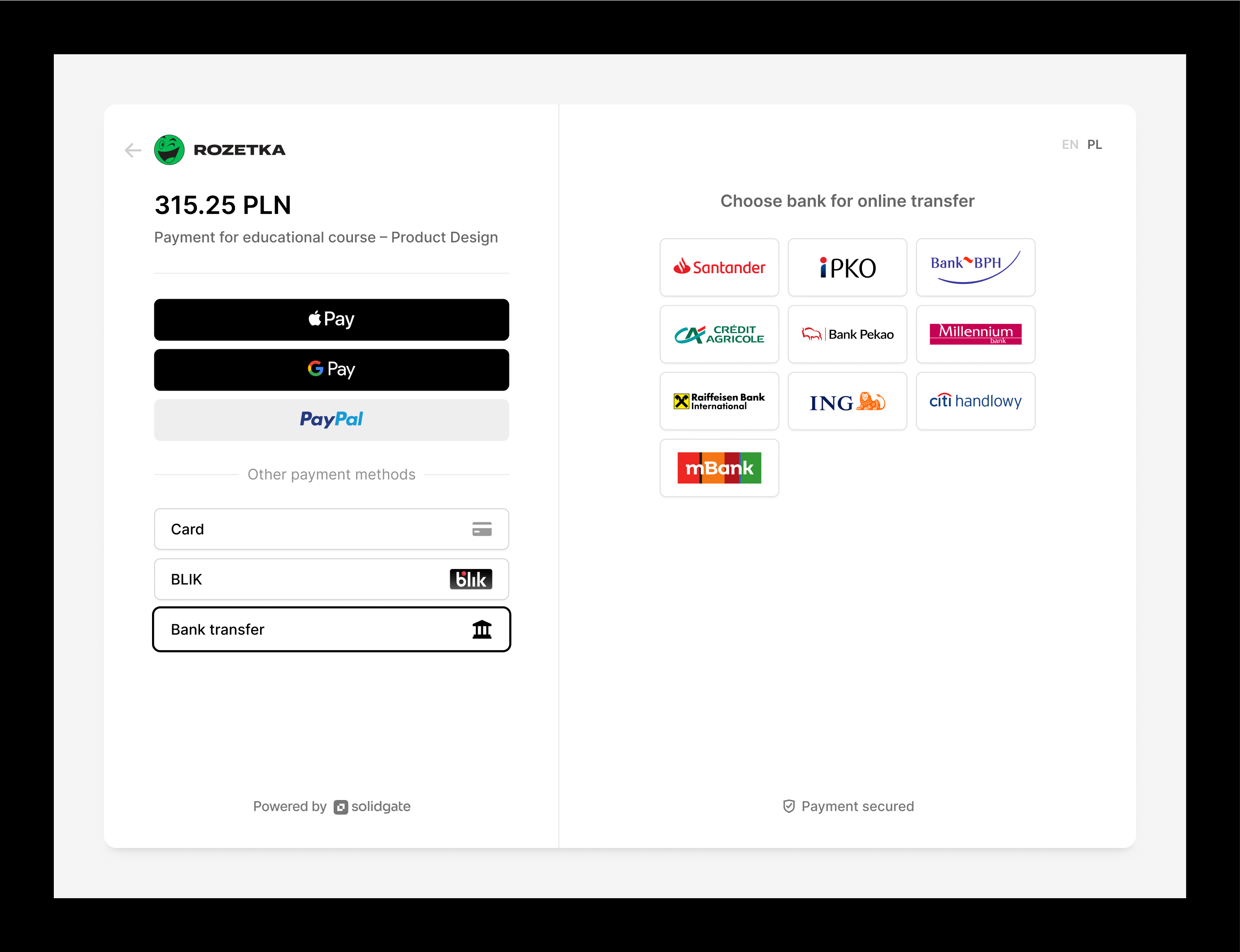Viewport: 1240px width, 952px height.
Task: Select Millennium bank for transfer
Action: (x=975, y=334)
